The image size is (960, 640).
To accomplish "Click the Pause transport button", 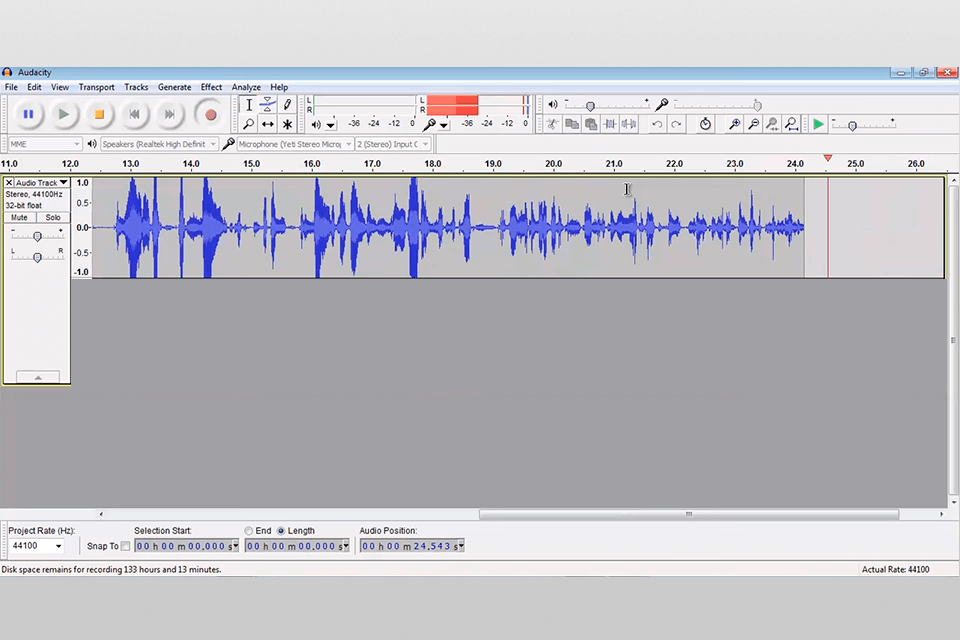I will point(28,114).
